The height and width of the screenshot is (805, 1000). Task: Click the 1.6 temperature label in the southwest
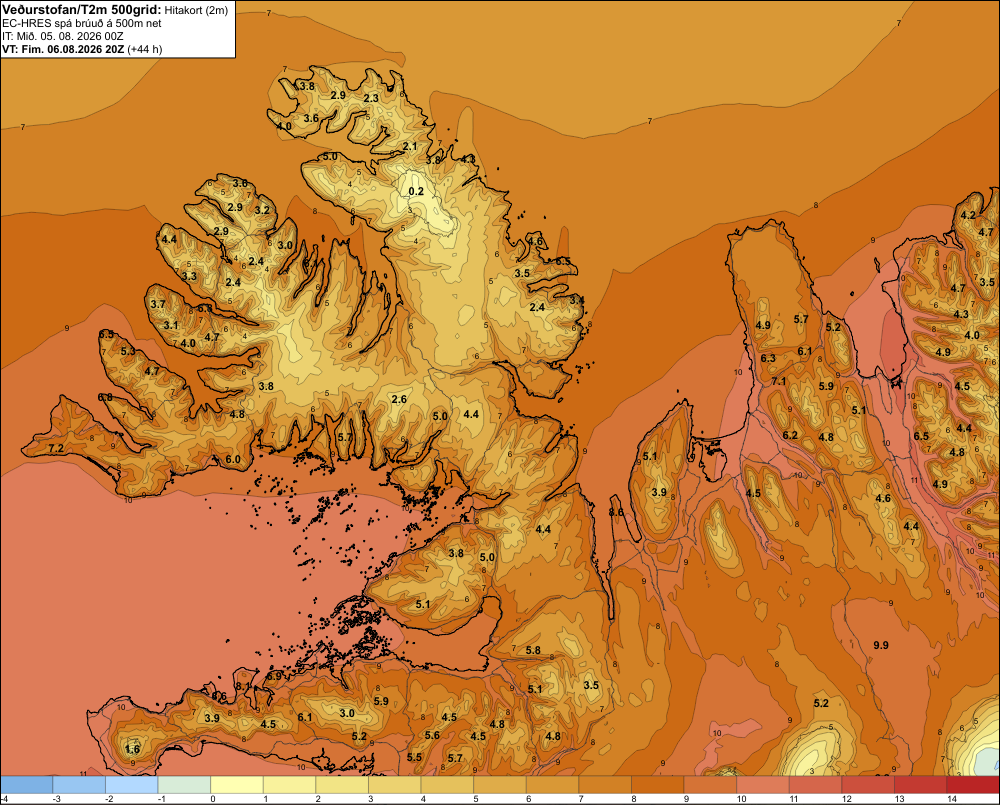[x=133, y=749]
